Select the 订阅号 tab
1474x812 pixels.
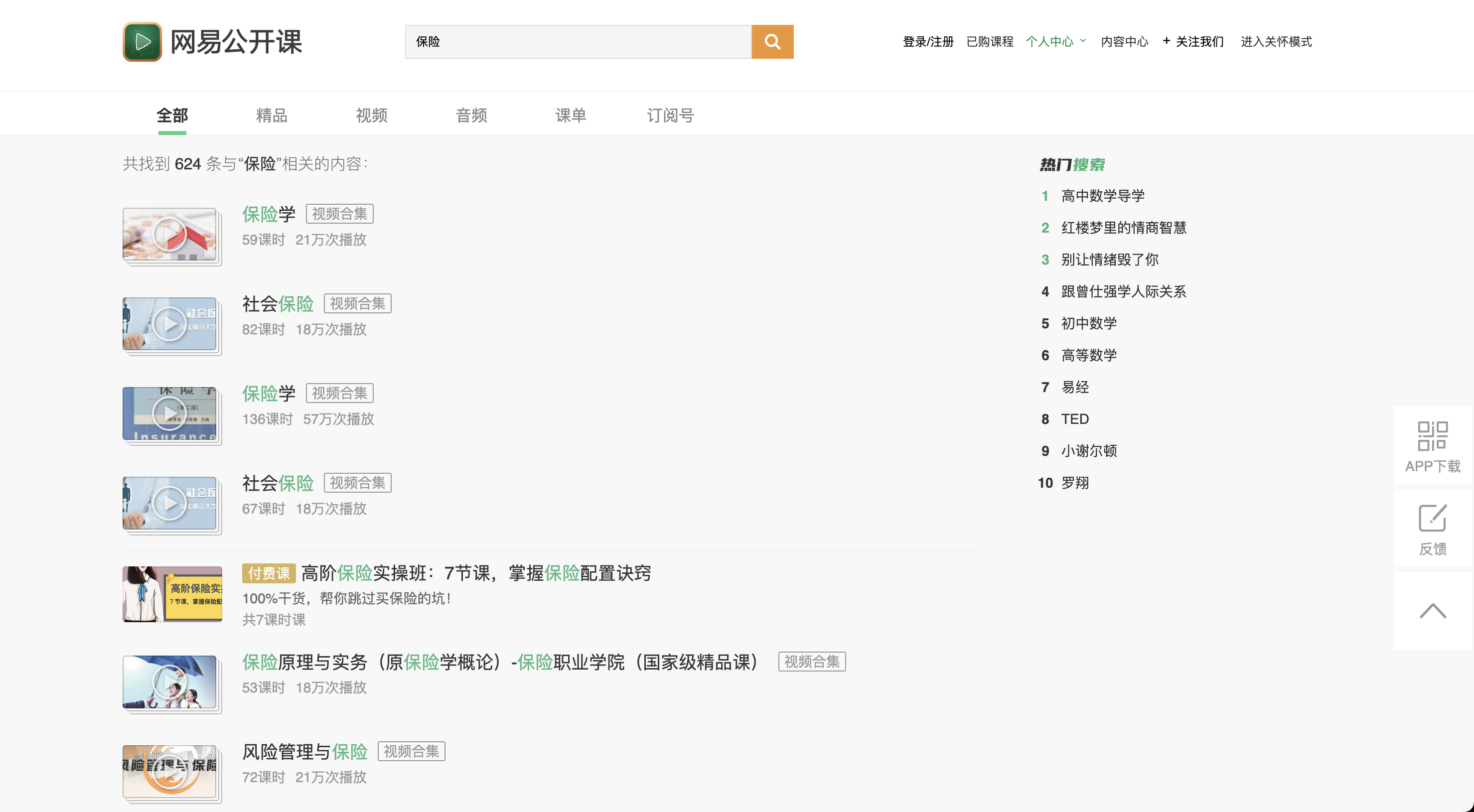[670, 116]
